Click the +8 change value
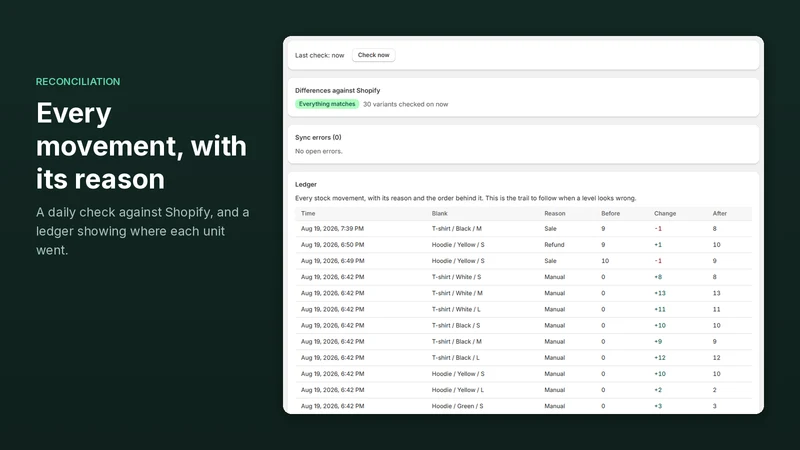This screenshot has width=800, height=450. click(x=658, y=277)
